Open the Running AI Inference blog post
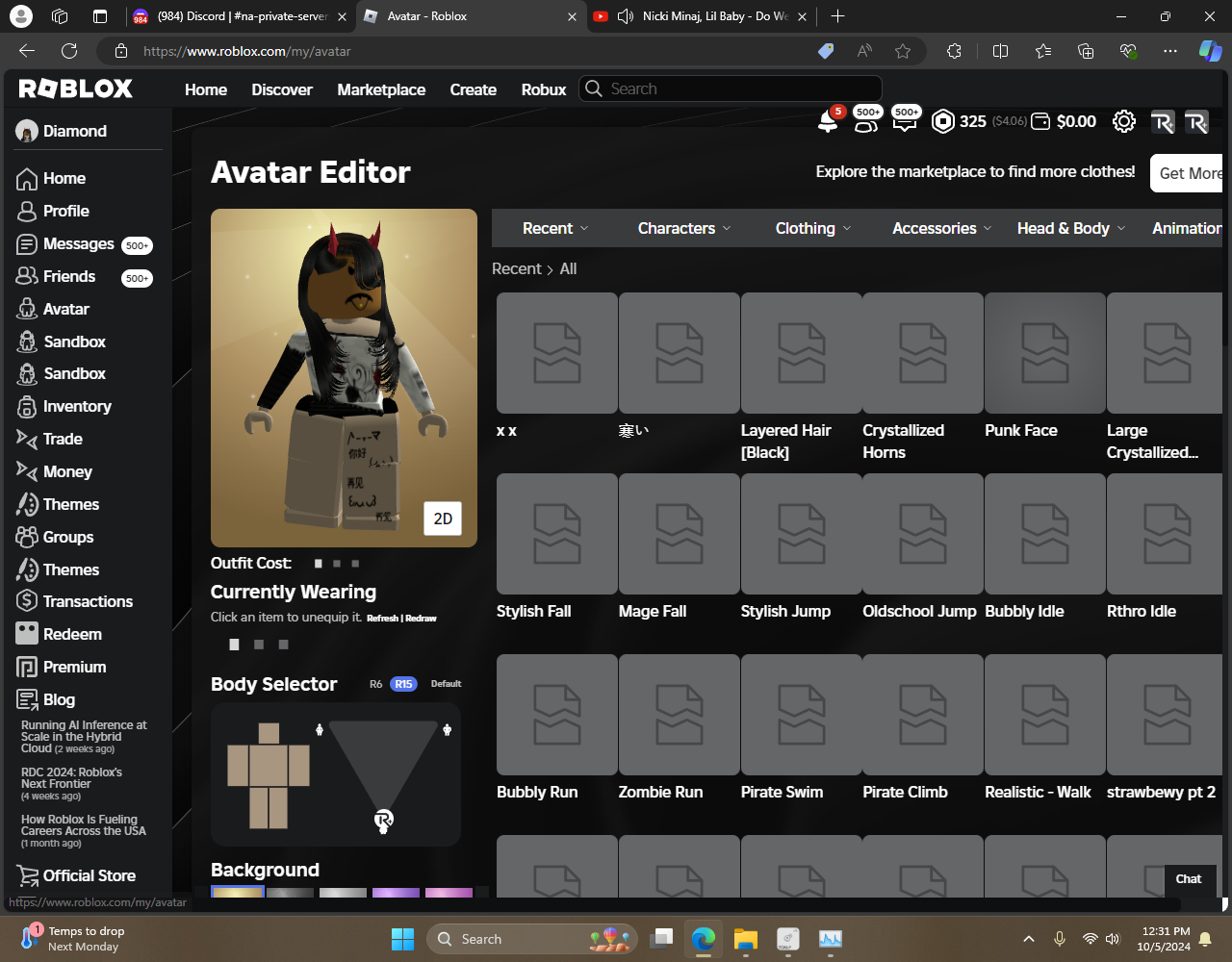Screen dimensions: 1232x962 84,737
